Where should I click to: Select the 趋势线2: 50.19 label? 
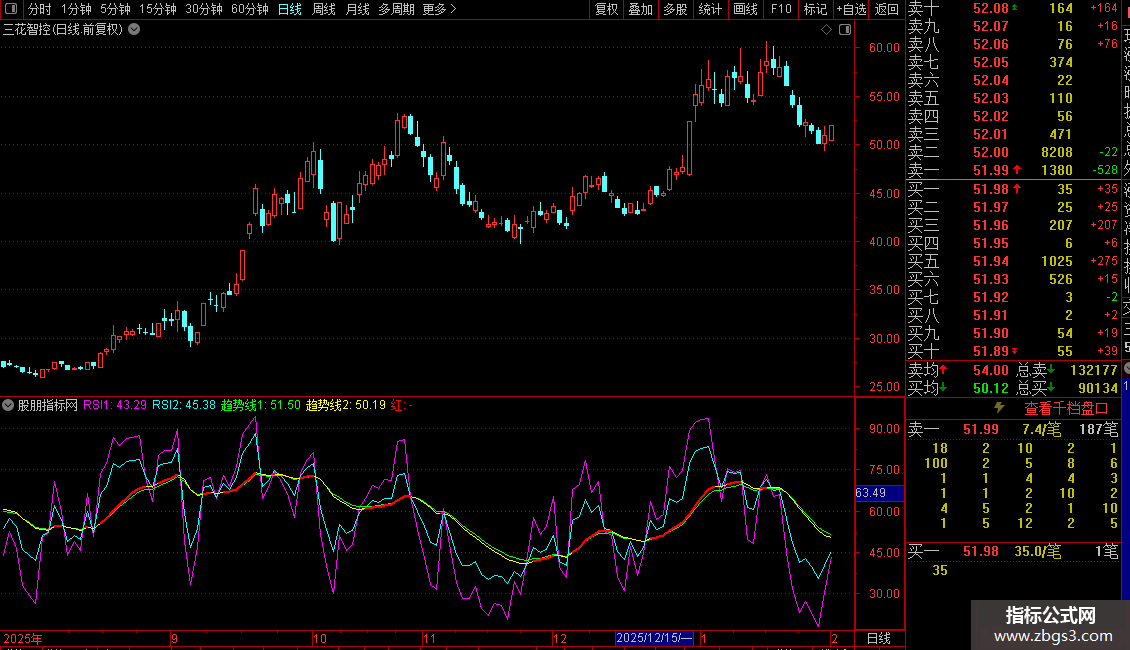click(345, 405)
